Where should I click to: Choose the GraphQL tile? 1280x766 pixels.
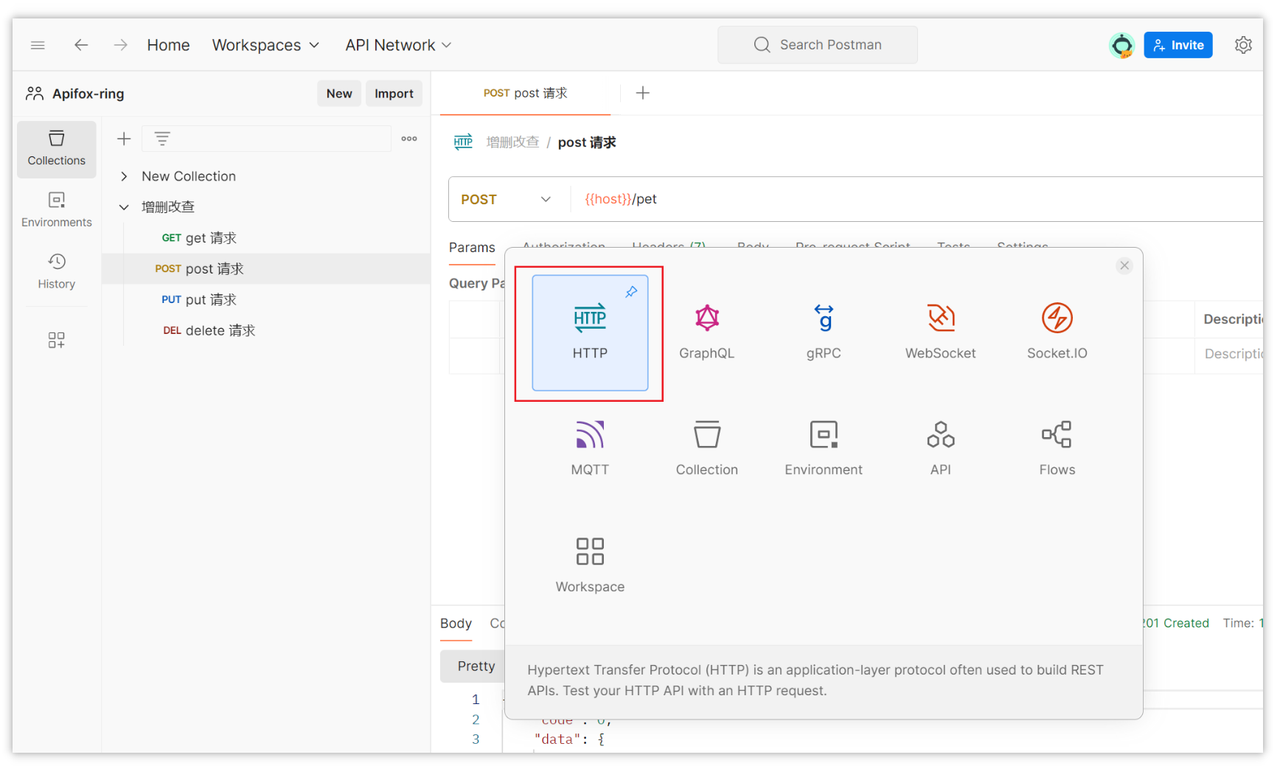point(707,333)
